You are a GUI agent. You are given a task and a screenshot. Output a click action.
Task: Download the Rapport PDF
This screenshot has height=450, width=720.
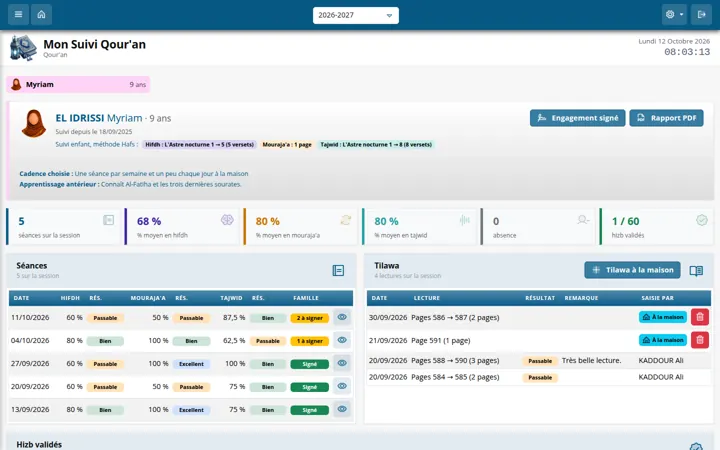666,118
